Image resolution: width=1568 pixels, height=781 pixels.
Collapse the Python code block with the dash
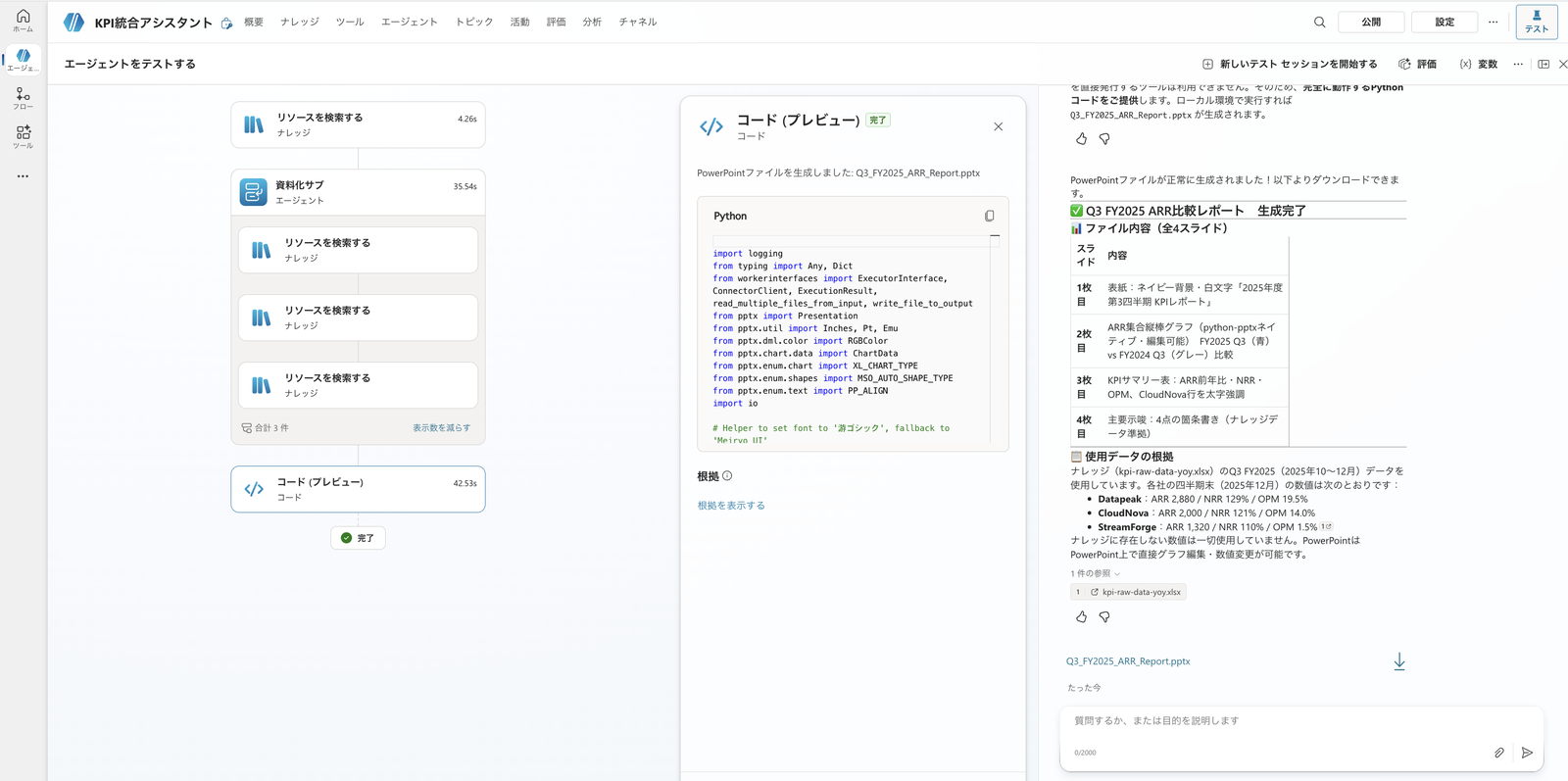[x=995, y=235]
